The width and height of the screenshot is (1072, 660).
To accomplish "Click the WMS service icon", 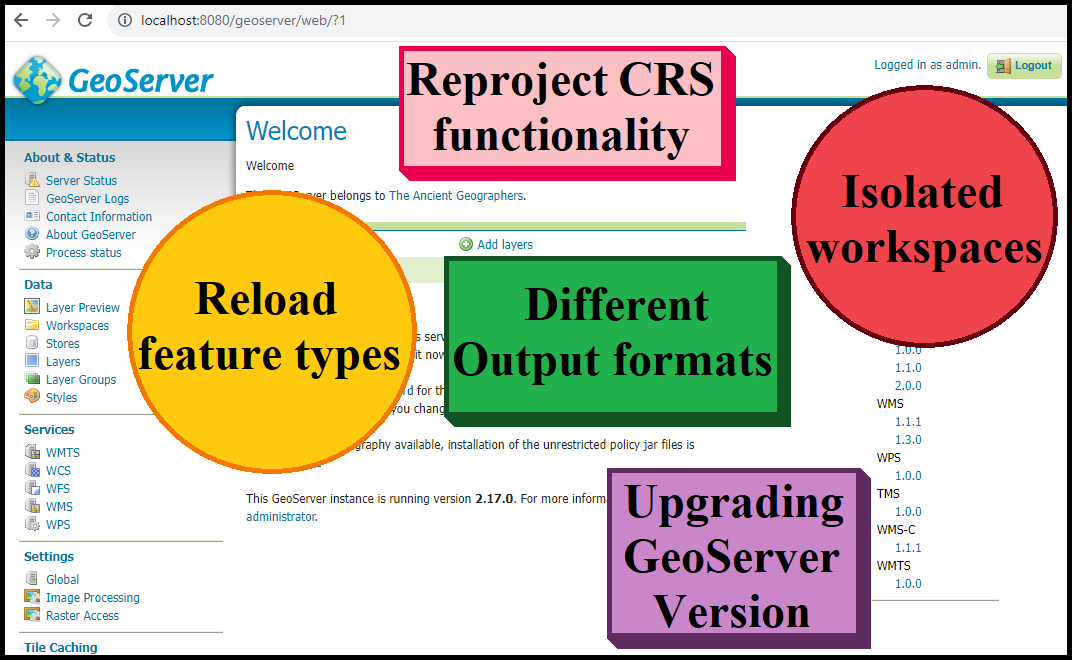I will pos(32,505).
